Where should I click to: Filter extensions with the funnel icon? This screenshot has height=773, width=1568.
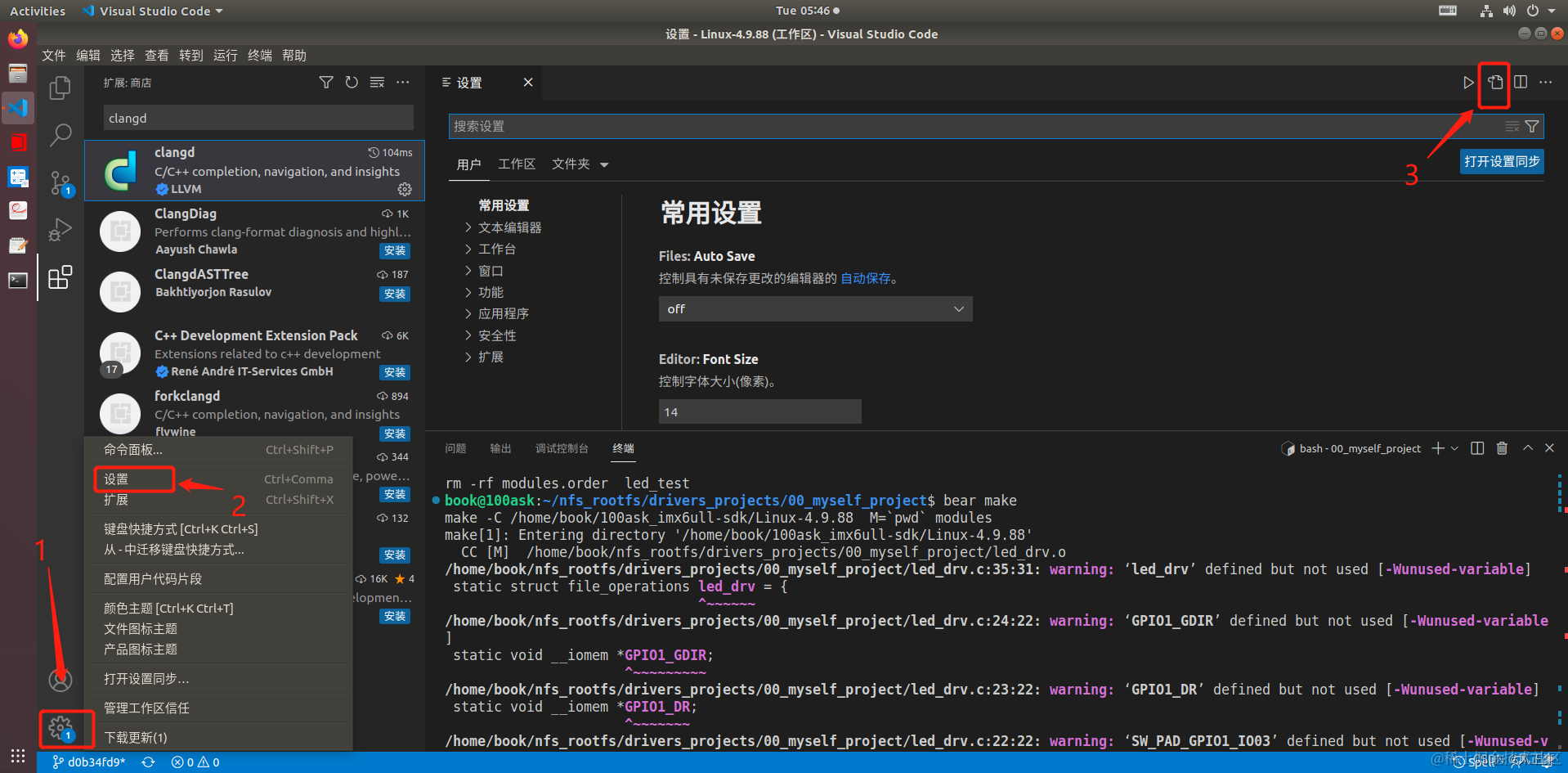[x=326, y=83]
